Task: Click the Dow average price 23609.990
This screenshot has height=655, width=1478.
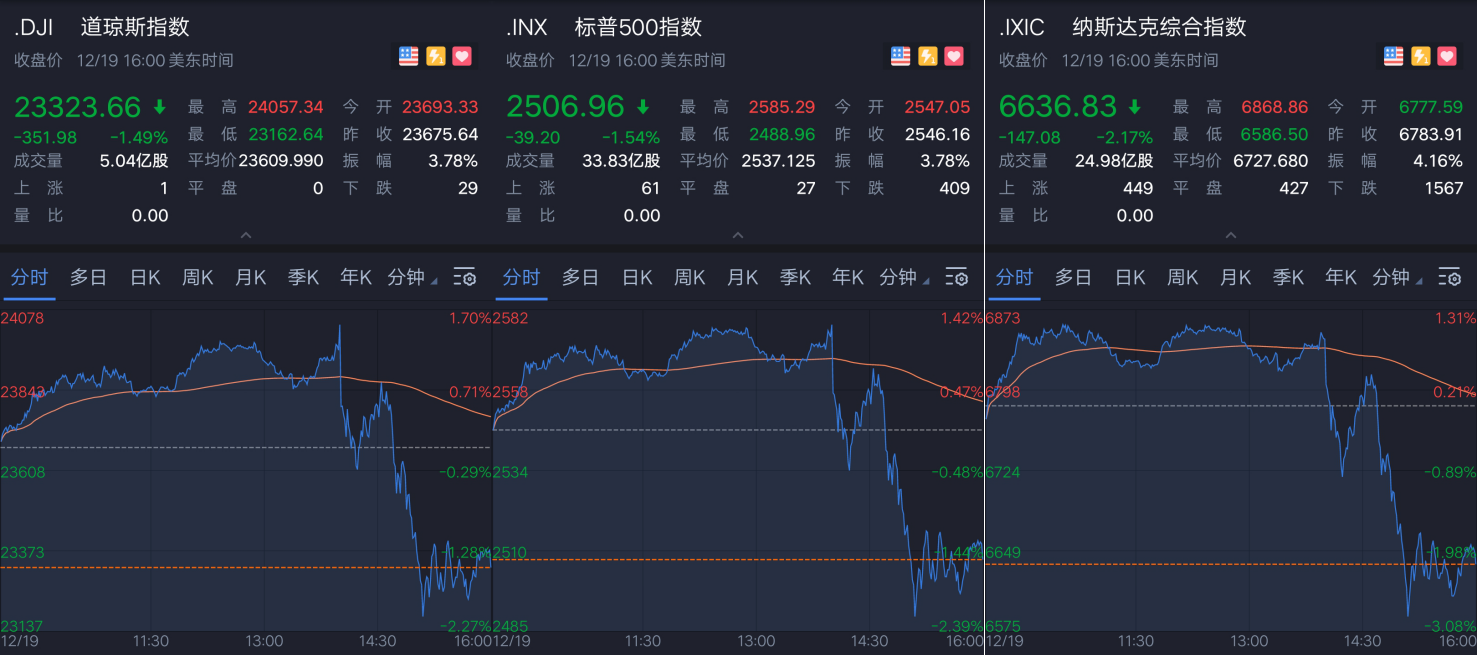Action: 281,161
